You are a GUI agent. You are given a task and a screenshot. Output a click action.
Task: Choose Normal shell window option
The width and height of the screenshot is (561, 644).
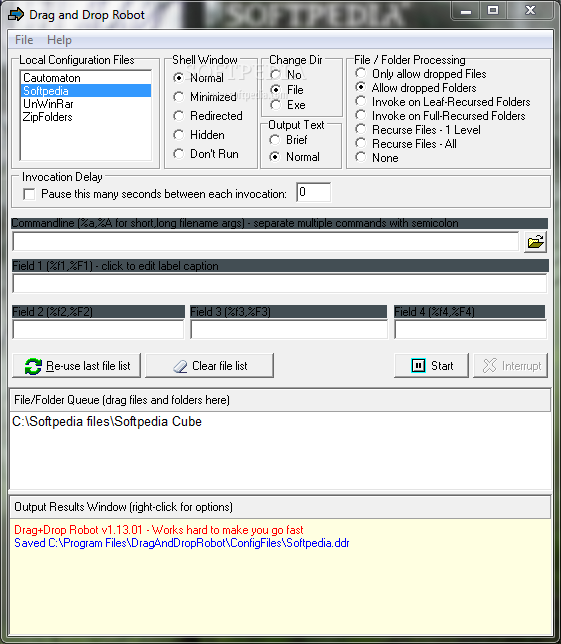(199, 78)
